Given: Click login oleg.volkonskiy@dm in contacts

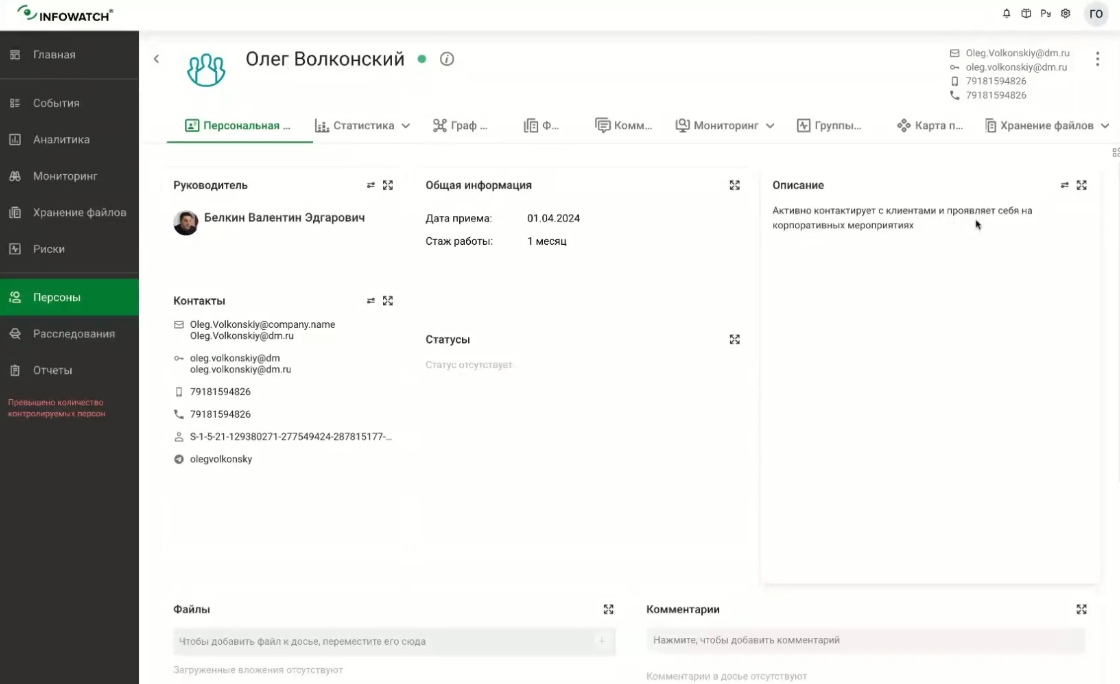Looking at the screenshot, I should pyautogui.click(x=235, y=358).
